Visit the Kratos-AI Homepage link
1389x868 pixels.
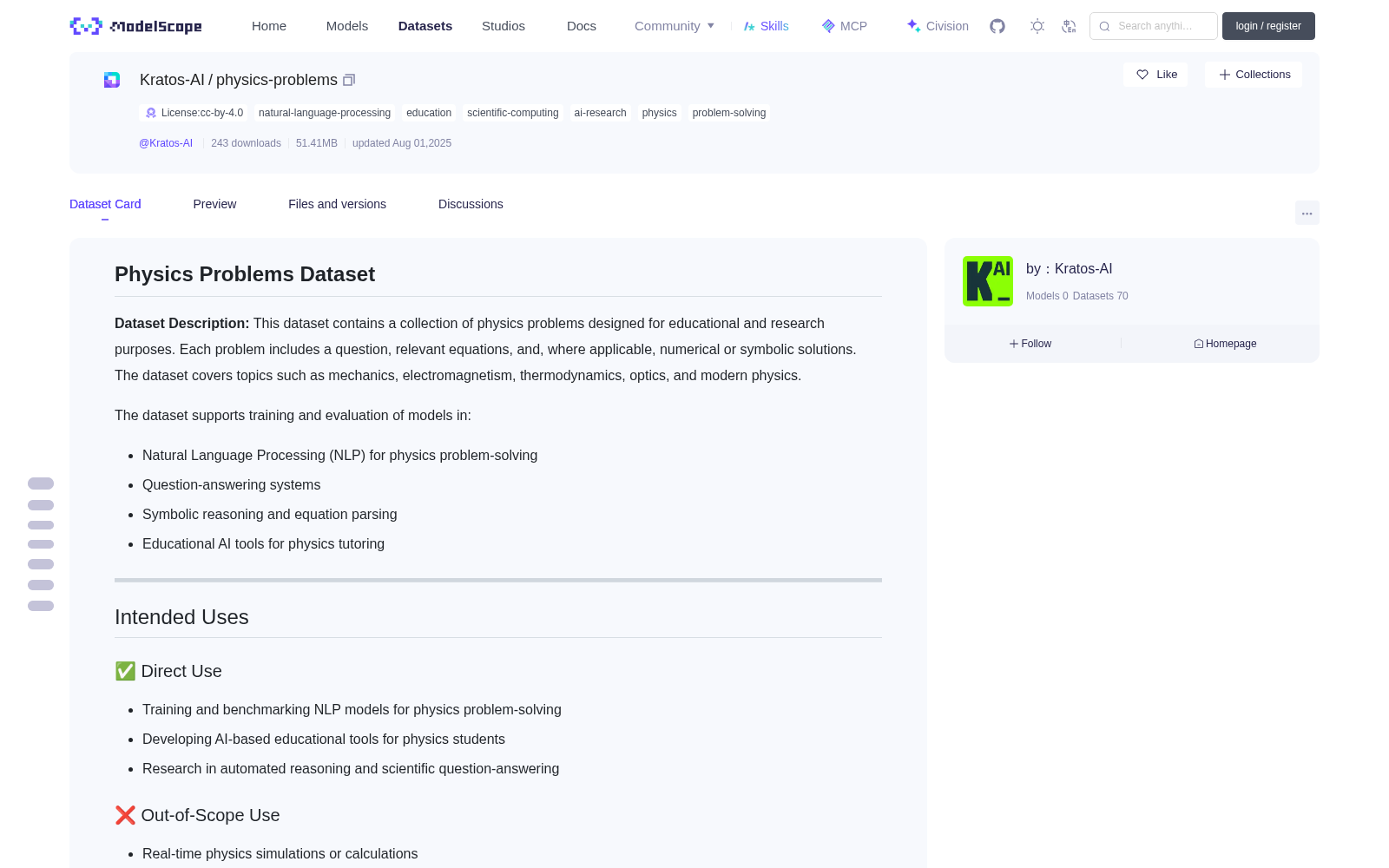click(1225, 344)
